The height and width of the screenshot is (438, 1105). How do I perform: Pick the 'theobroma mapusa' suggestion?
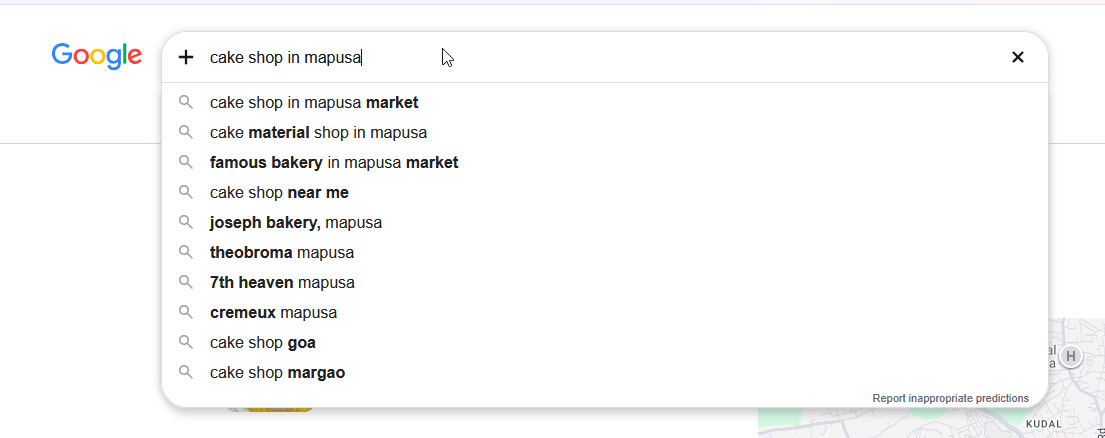(x=605, y=253)
